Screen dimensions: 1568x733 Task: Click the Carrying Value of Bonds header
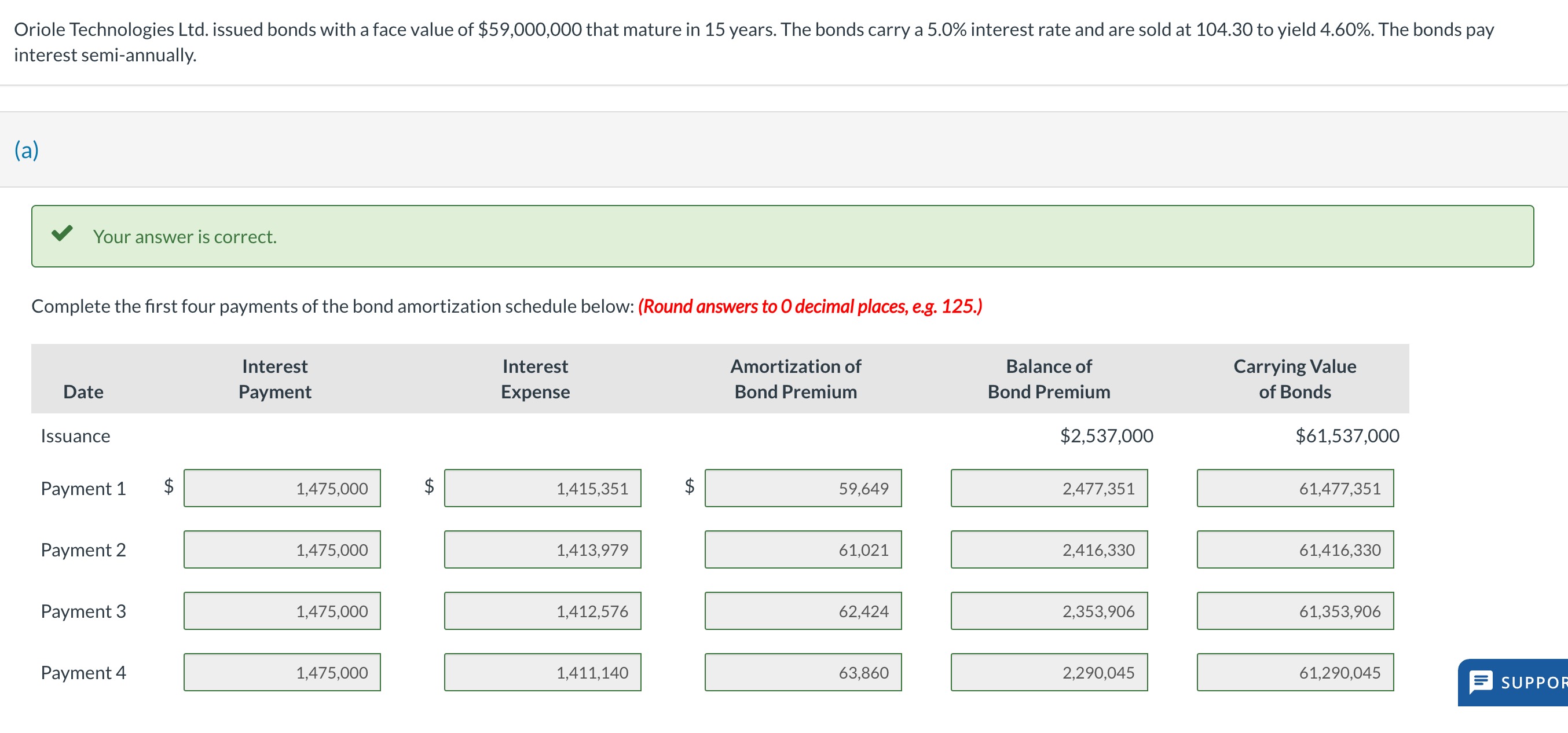(x=1295, y=379)
